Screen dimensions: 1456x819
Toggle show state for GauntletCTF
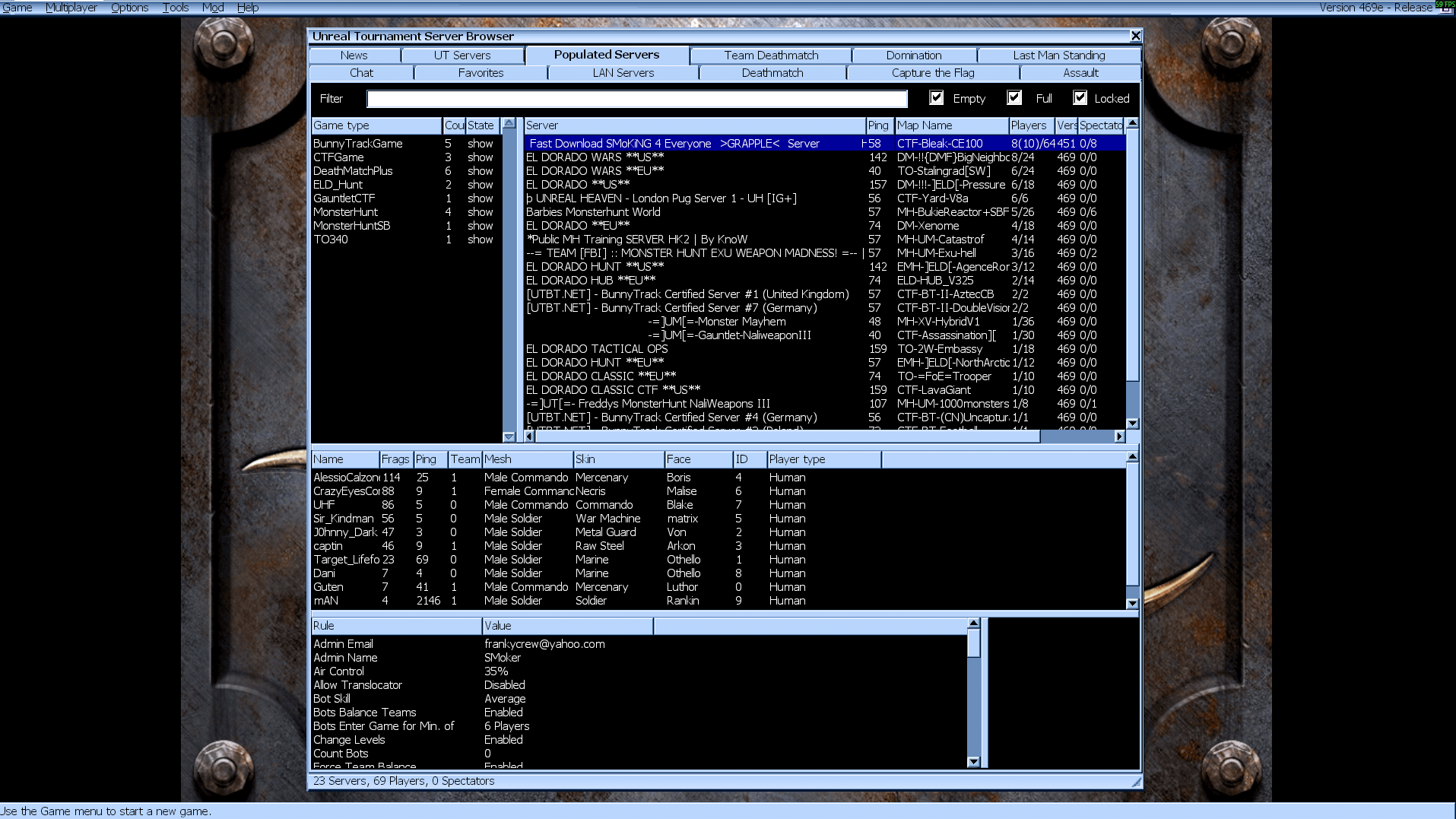[x=481, y=198]
